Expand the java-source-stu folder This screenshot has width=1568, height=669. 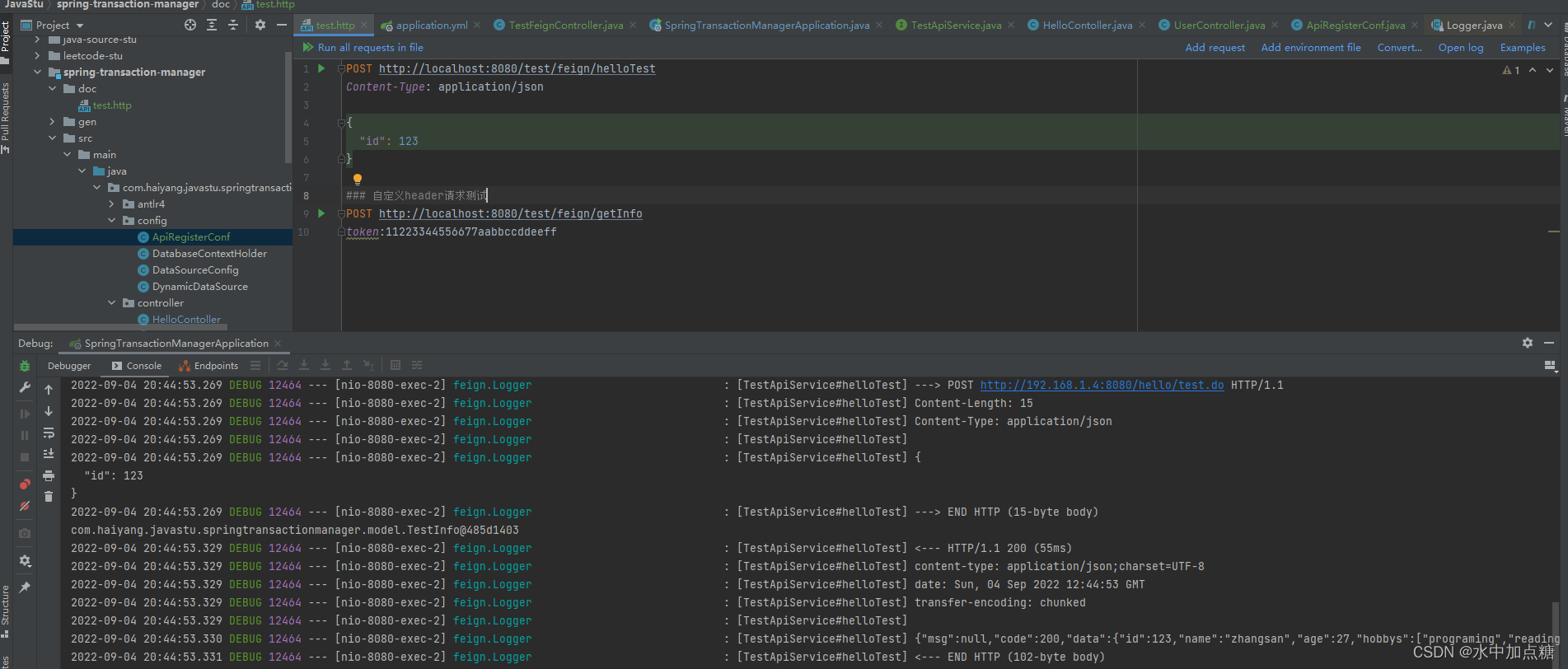(37, 40)
